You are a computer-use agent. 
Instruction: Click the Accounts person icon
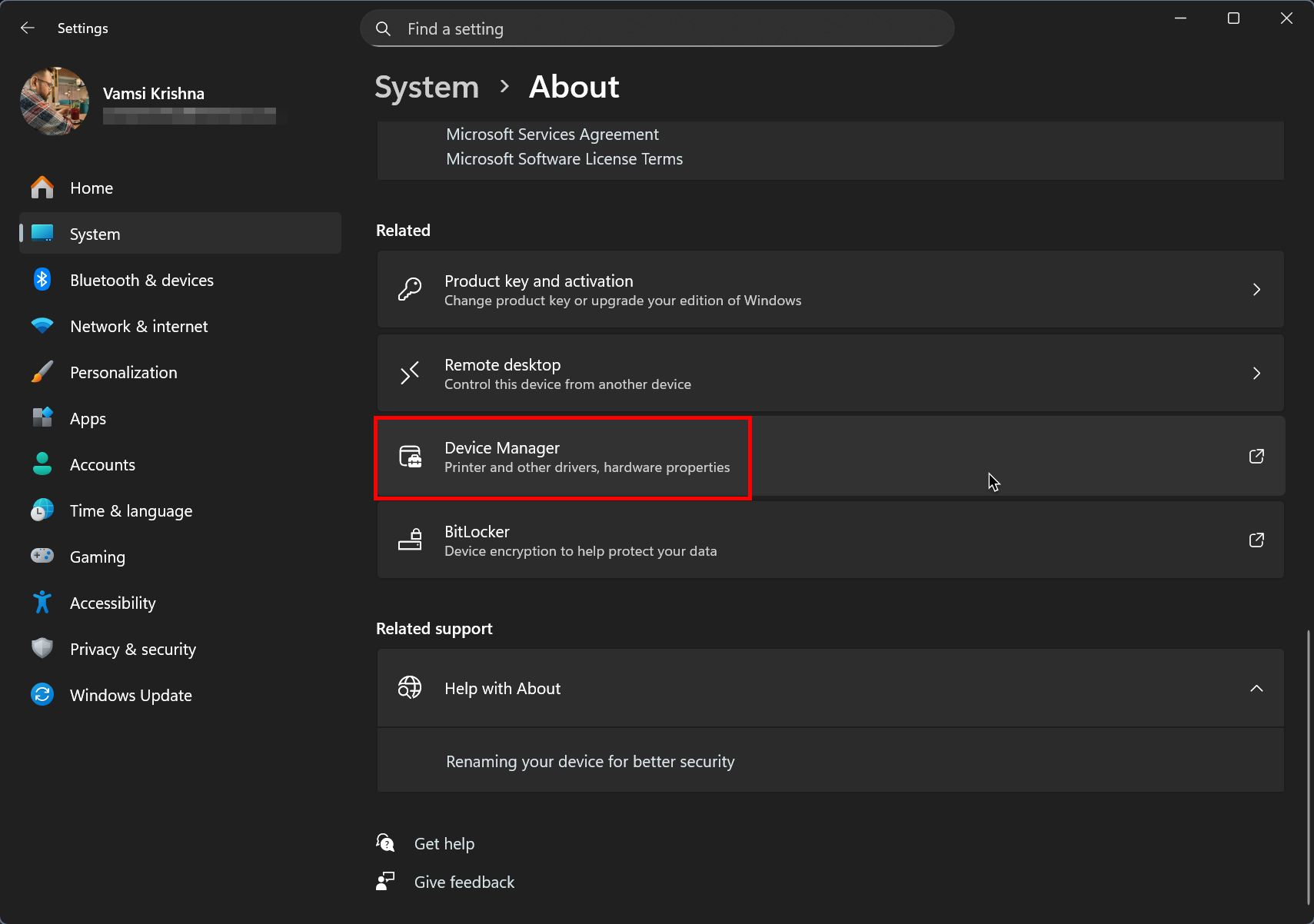pos(42,464)
